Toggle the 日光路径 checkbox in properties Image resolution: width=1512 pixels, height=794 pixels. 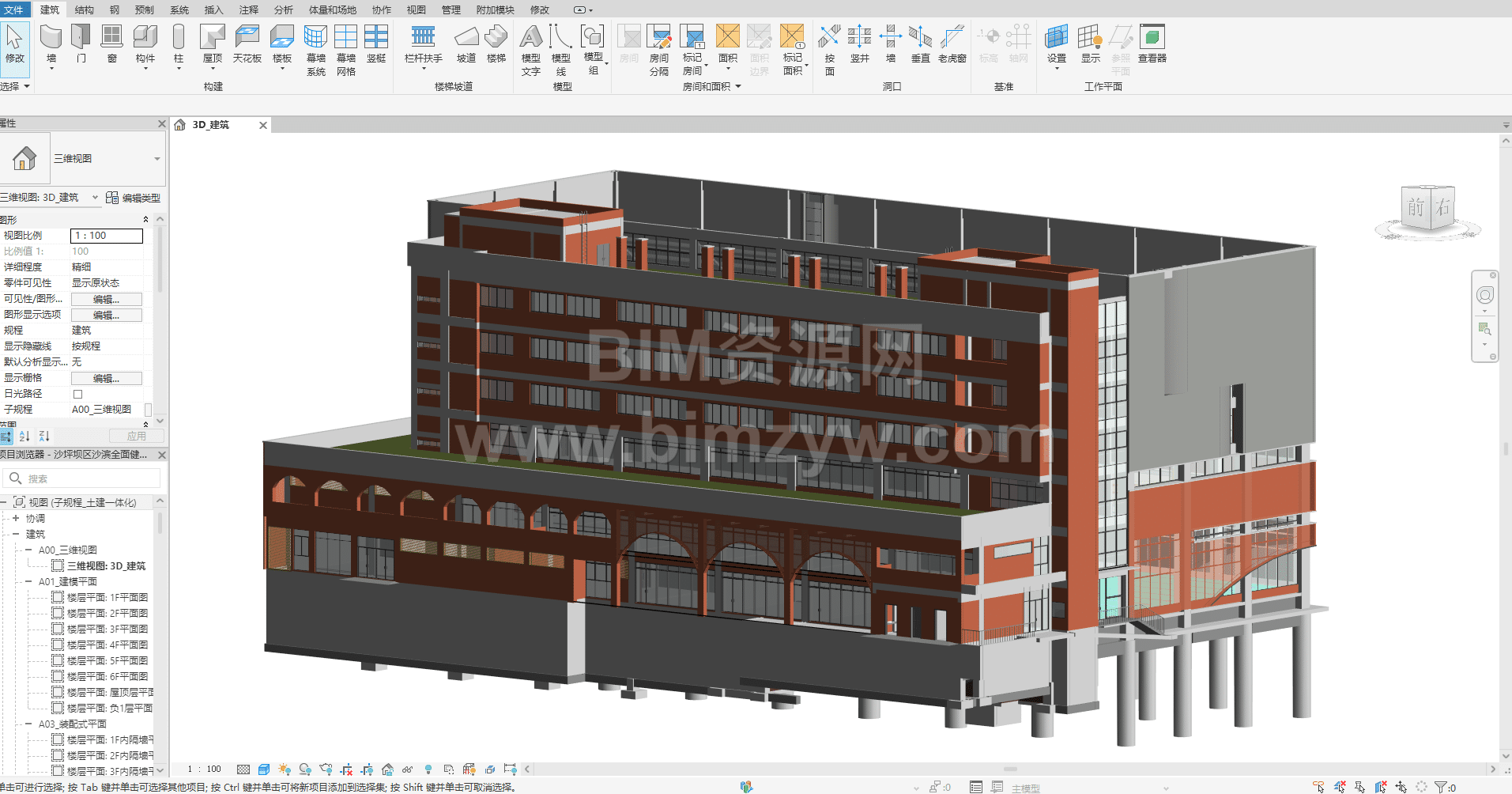(x=77, y=394)
